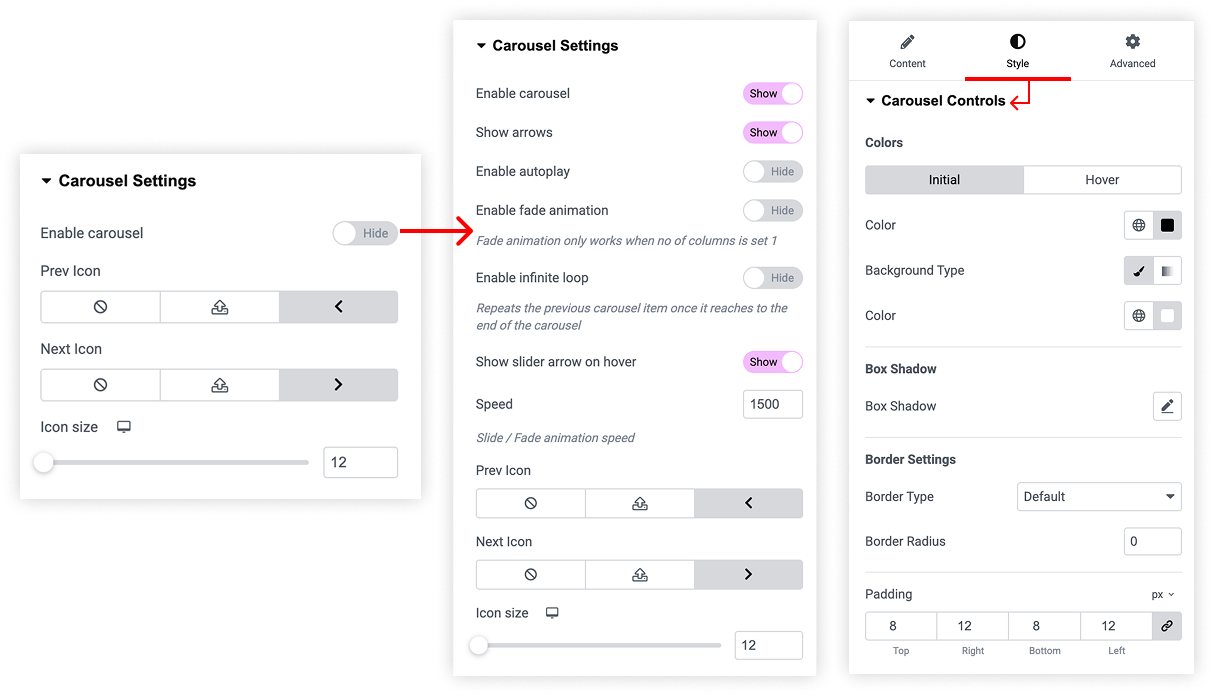Click the Speed input field
Image resolution: width=1214 pixels, height=696 pixels.
[772, 404]
